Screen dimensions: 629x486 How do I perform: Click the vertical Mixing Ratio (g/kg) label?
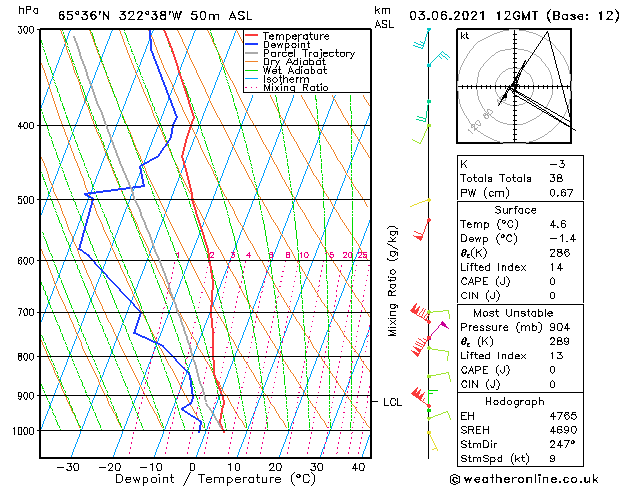[392, 281]
